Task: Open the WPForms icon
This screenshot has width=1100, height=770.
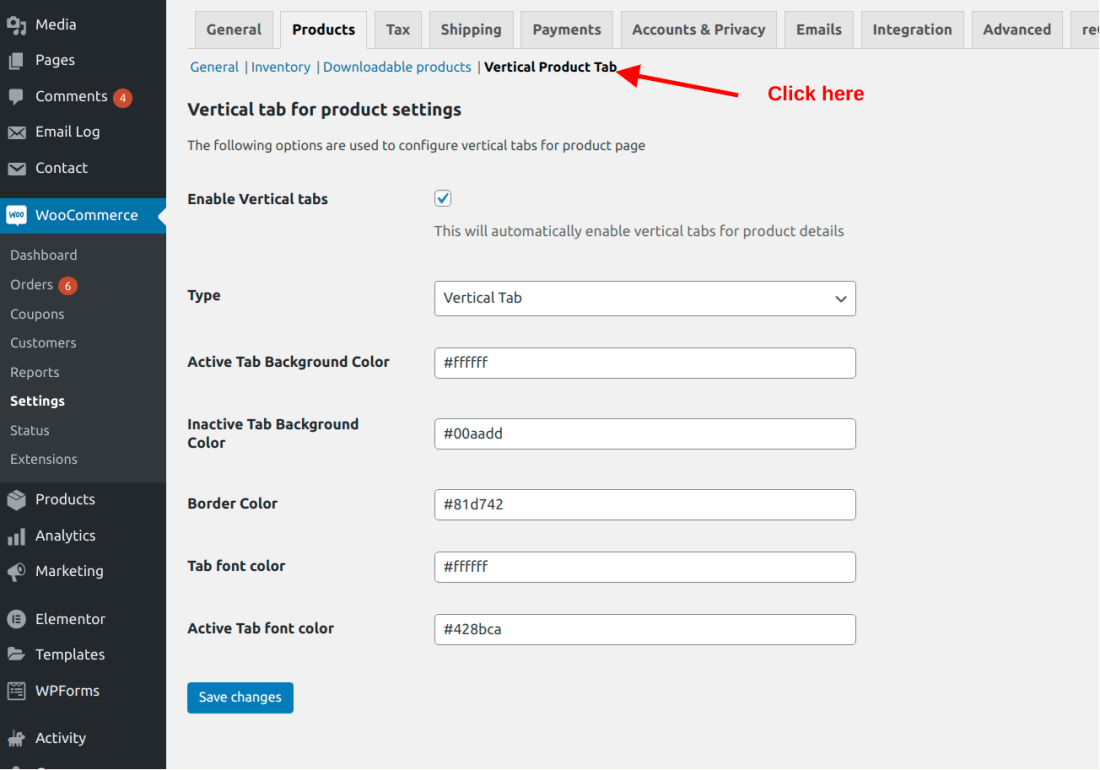Action: point(18,690)
